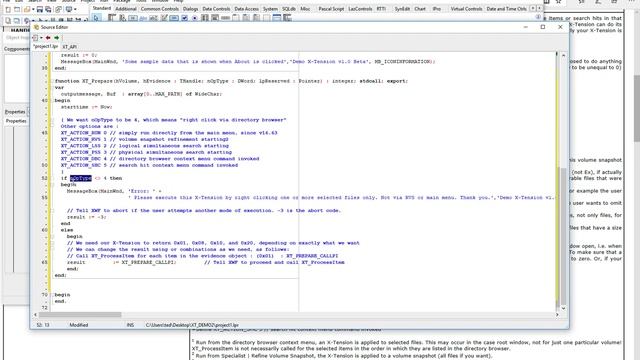Viewport: 640px width, 360px height.
Task: Open the Date and Time Ctrls palette tab
Action: click(507, 9)
